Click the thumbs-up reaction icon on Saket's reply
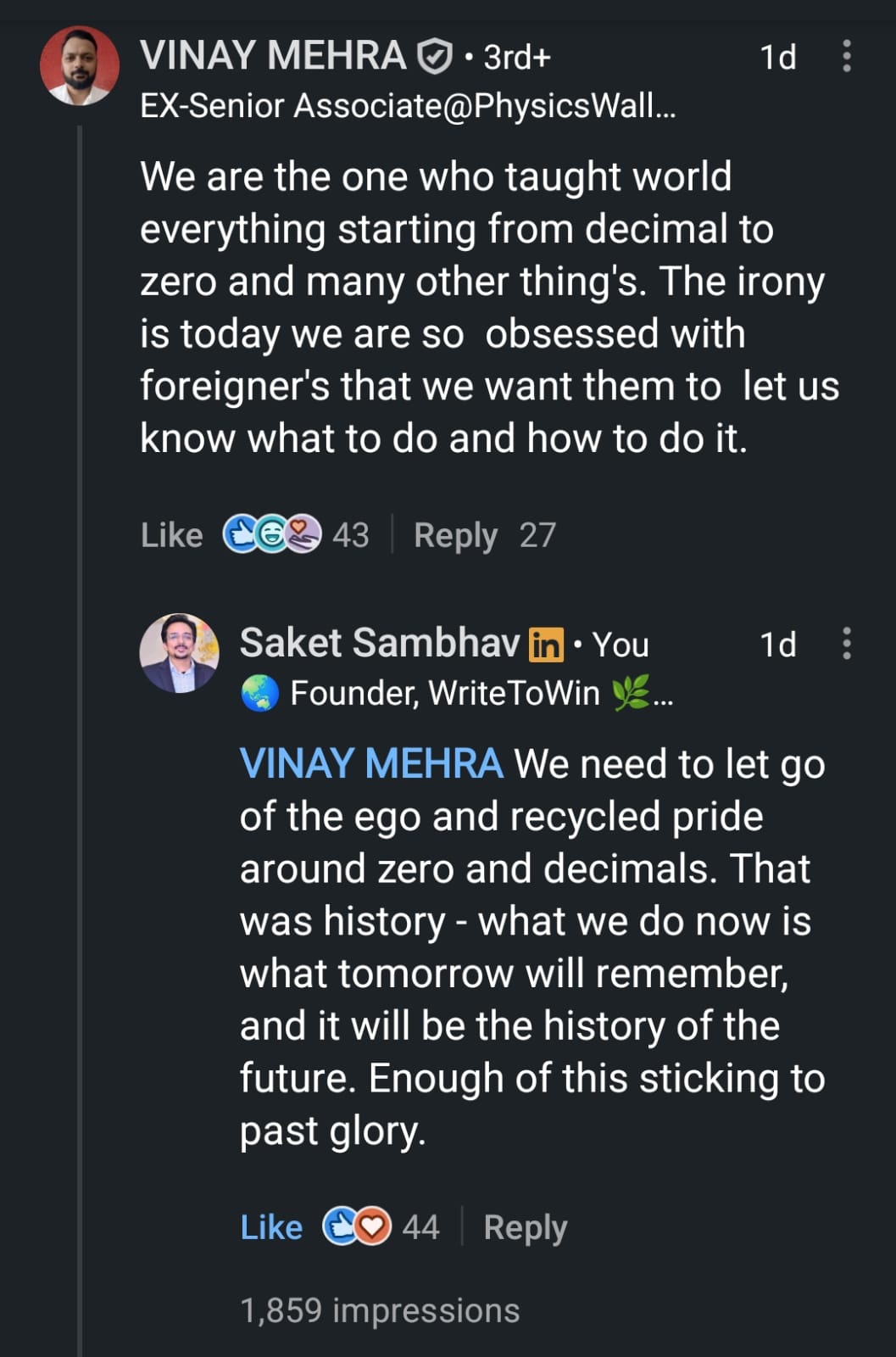Screen dimensions: 896x1357 [340, 1226]
